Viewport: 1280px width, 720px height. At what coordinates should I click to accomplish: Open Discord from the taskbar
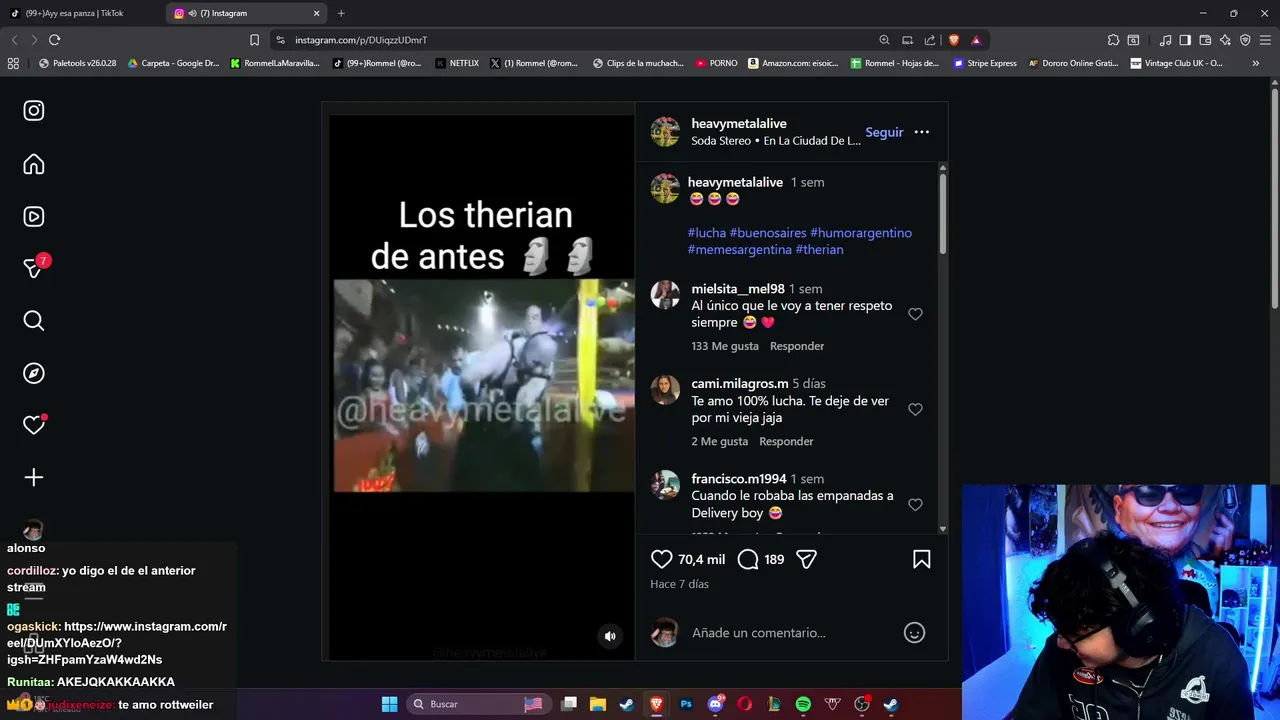tap(715, 704)
